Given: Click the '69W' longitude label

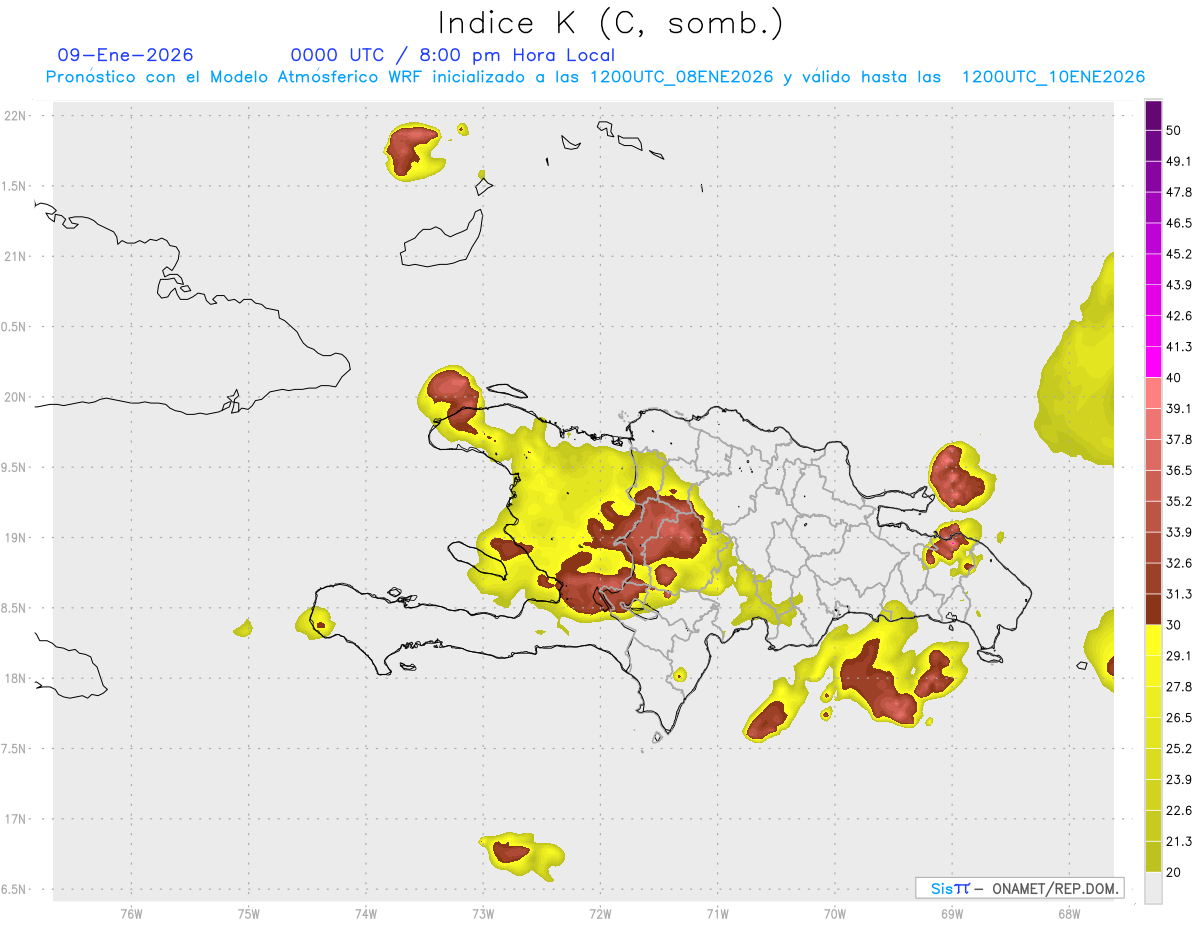Looking at the screenshot, I should (952, 913).
